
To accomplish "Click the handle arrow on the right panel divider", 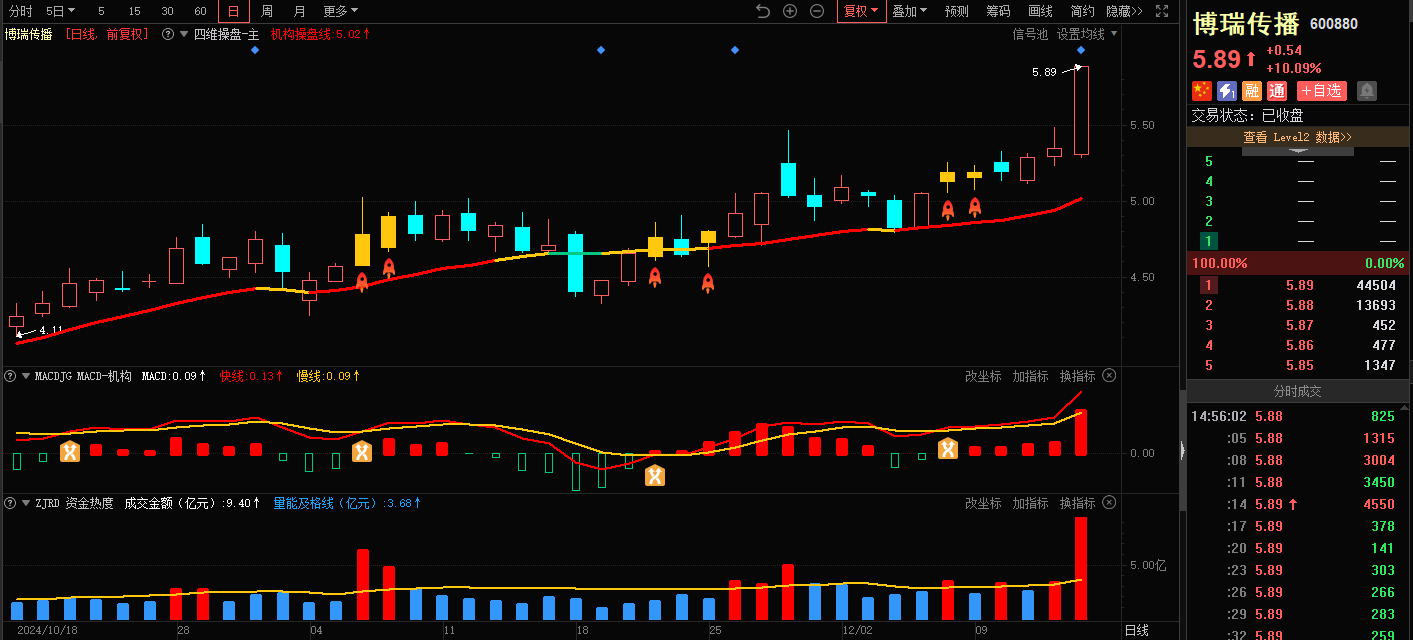I will pos(1181,452).
